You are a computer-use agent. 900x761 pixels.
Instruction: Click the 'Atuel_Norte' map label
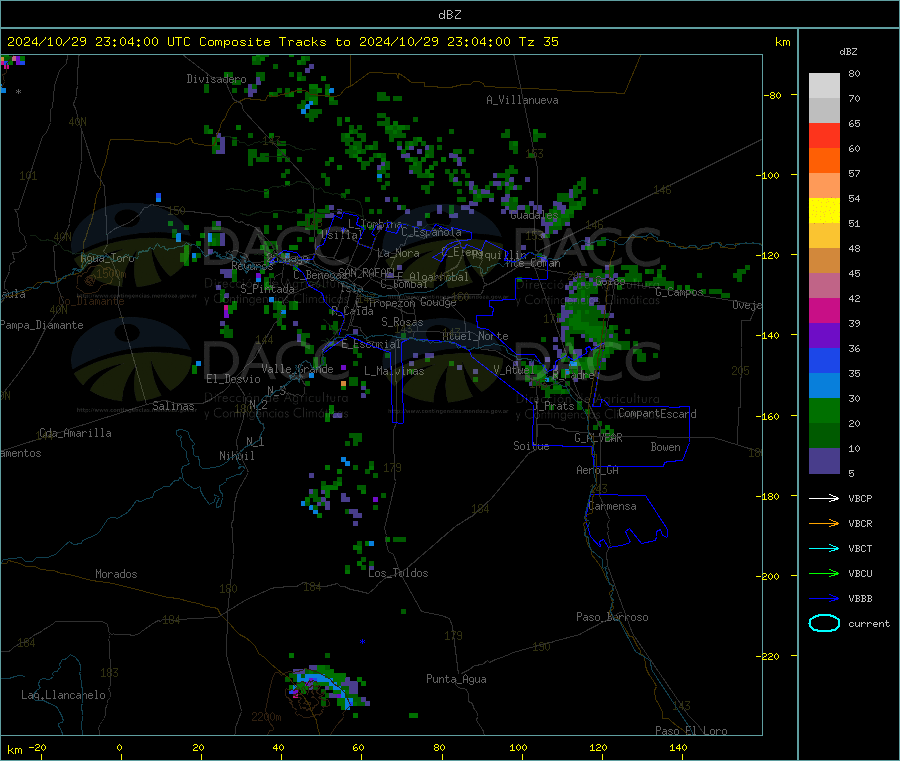pyautogui.click(x=475, y=336)
